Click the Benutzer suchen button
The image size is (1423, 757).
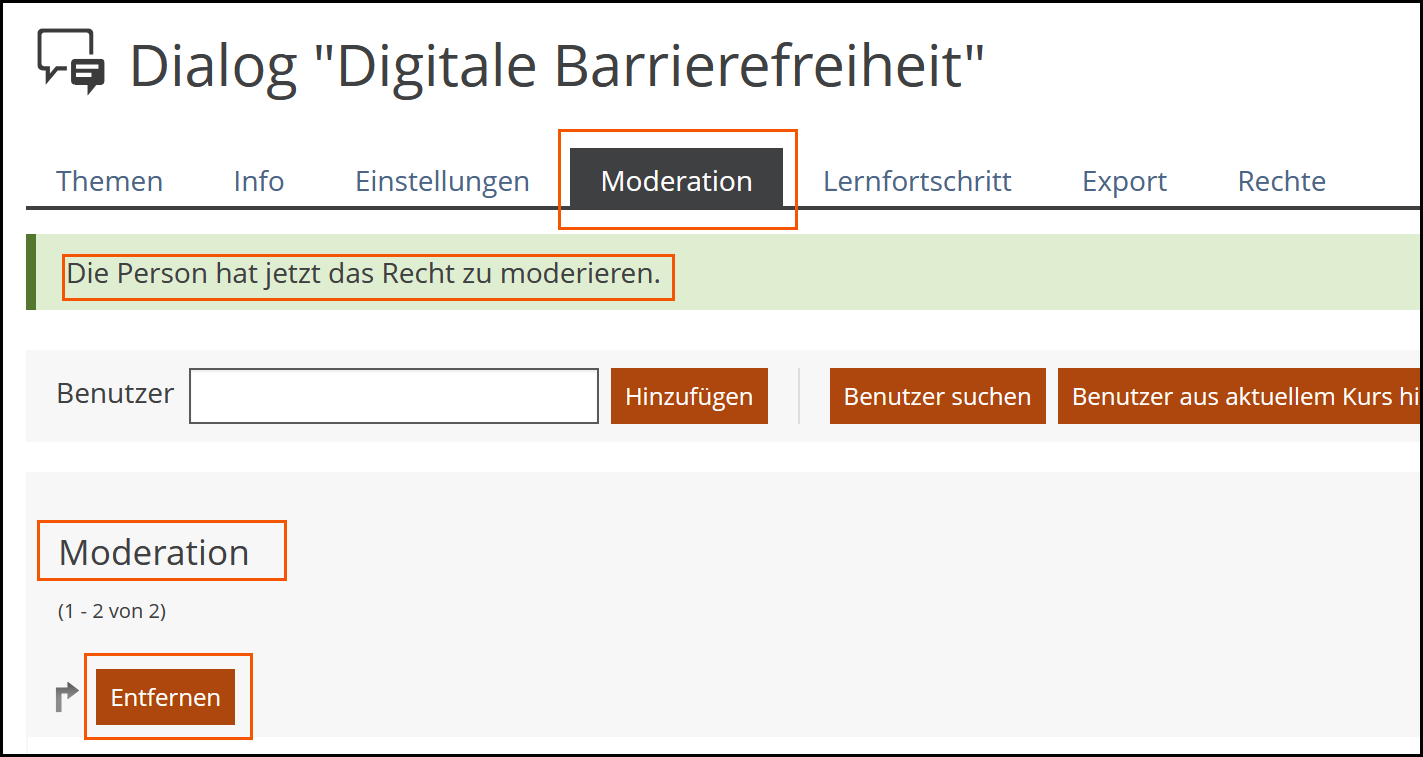tap(937, 396)
